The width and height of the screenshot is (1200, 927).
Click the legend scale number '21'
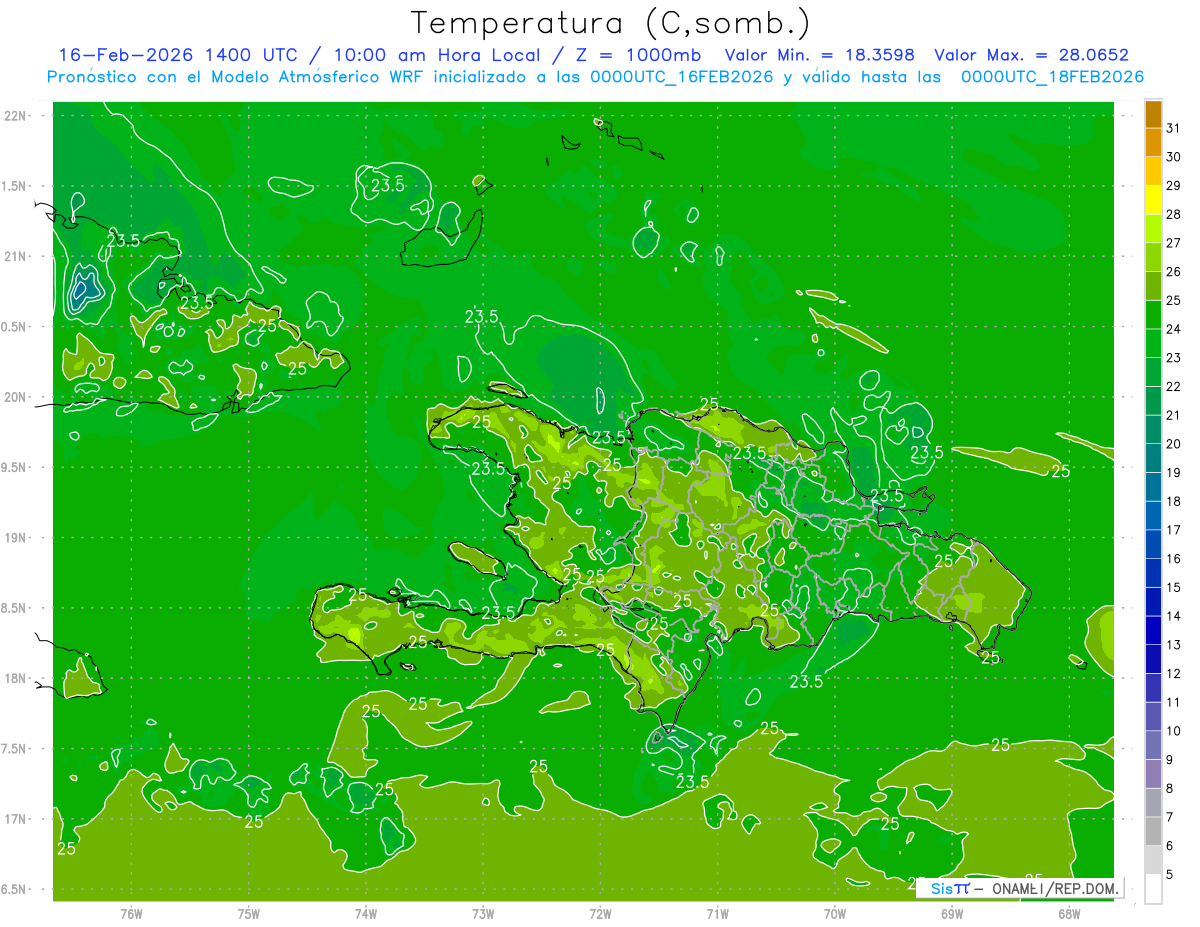pos(1174,415)
